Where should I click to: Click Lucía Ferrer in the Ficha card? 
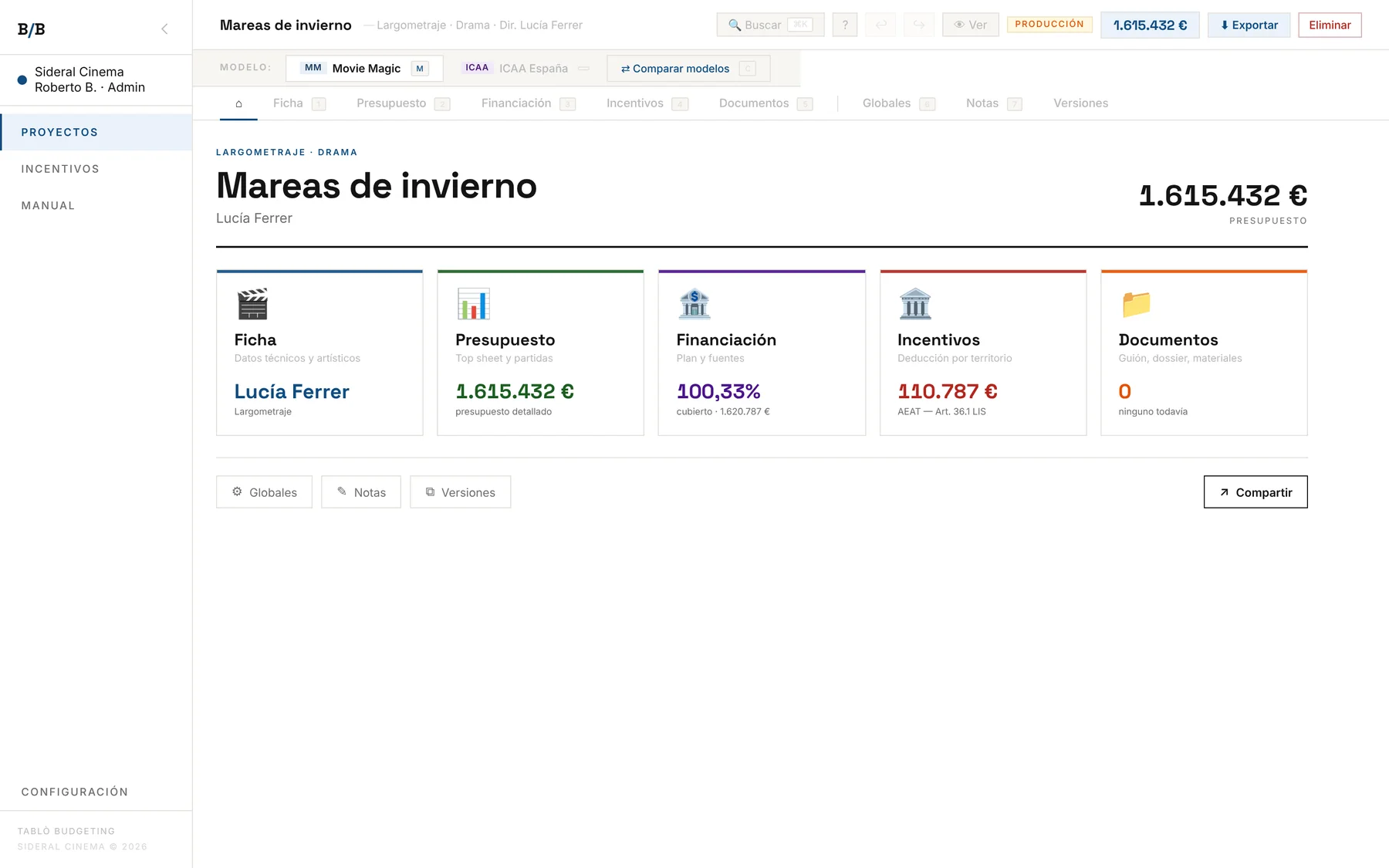tap(292, 392)
